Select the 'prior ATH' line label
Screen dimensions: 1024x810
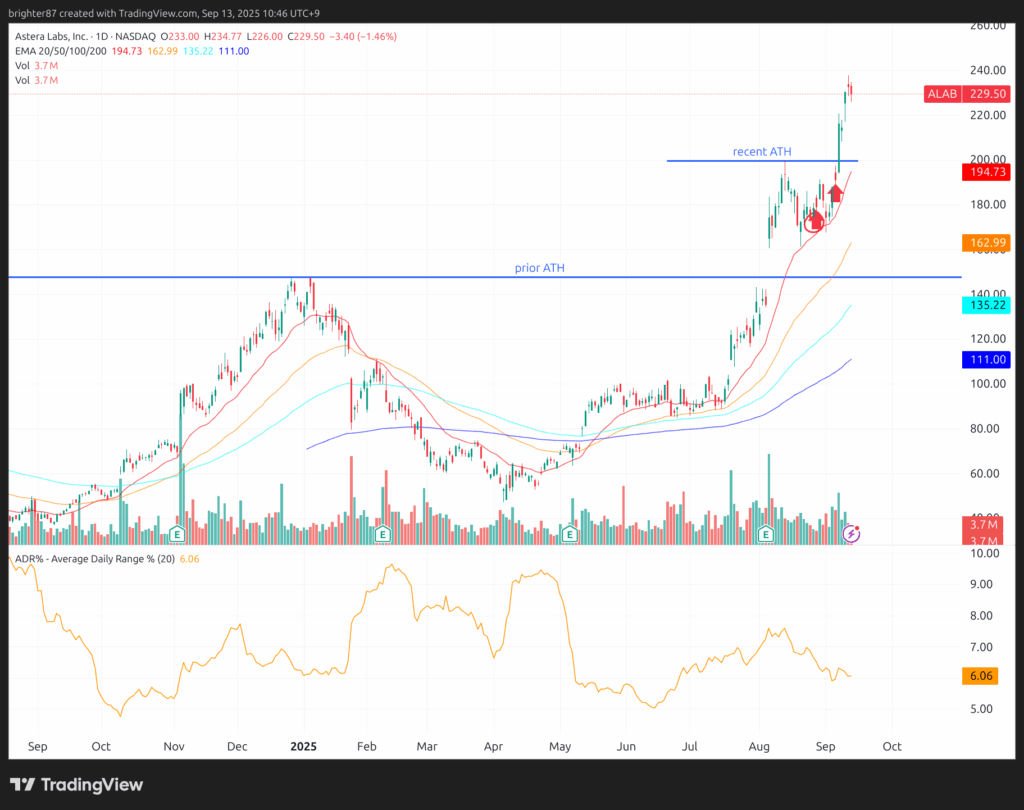pos(539,268)
